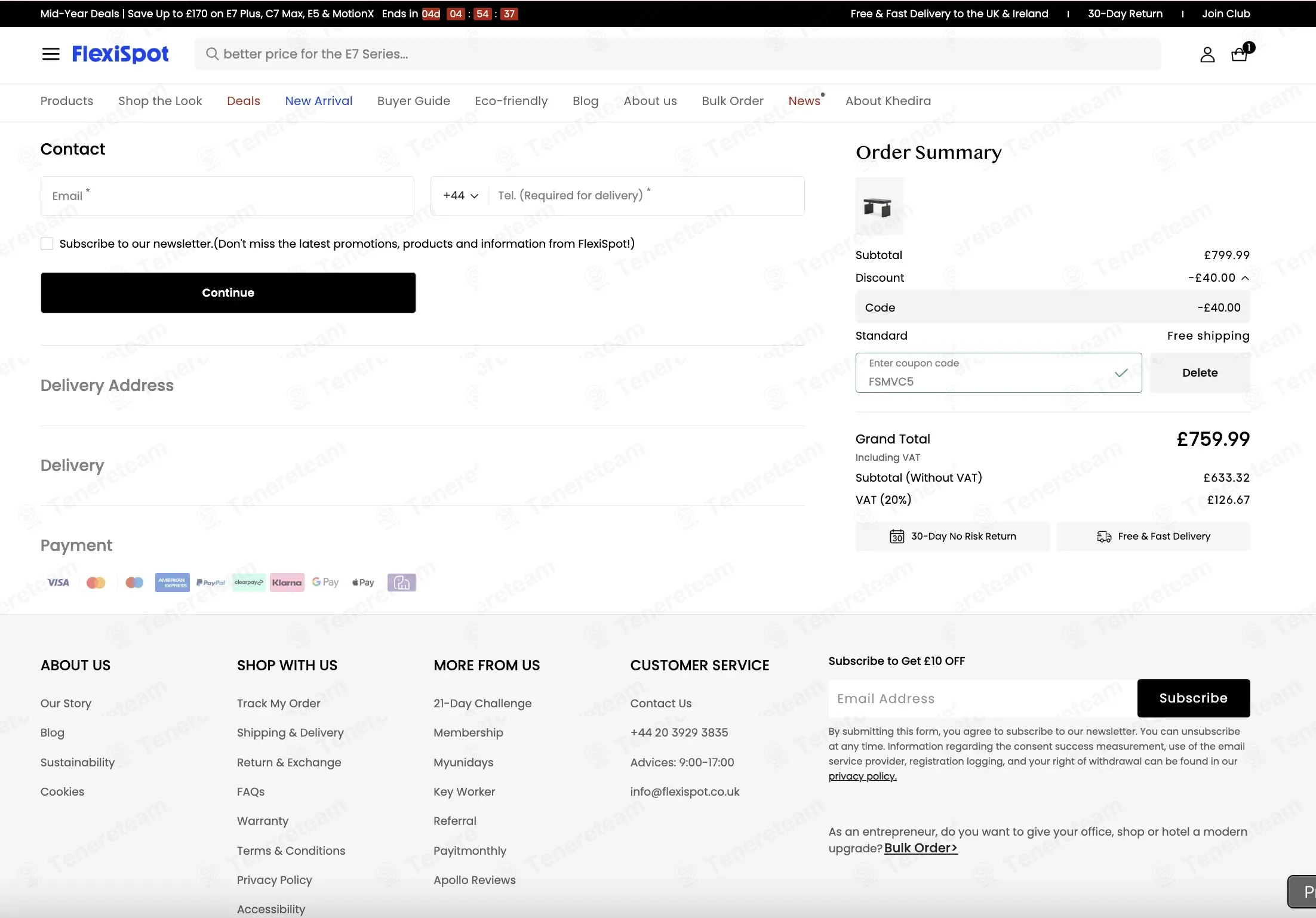Click the Klarna payment icon
1316x918 pixels.
pos(287,583)
